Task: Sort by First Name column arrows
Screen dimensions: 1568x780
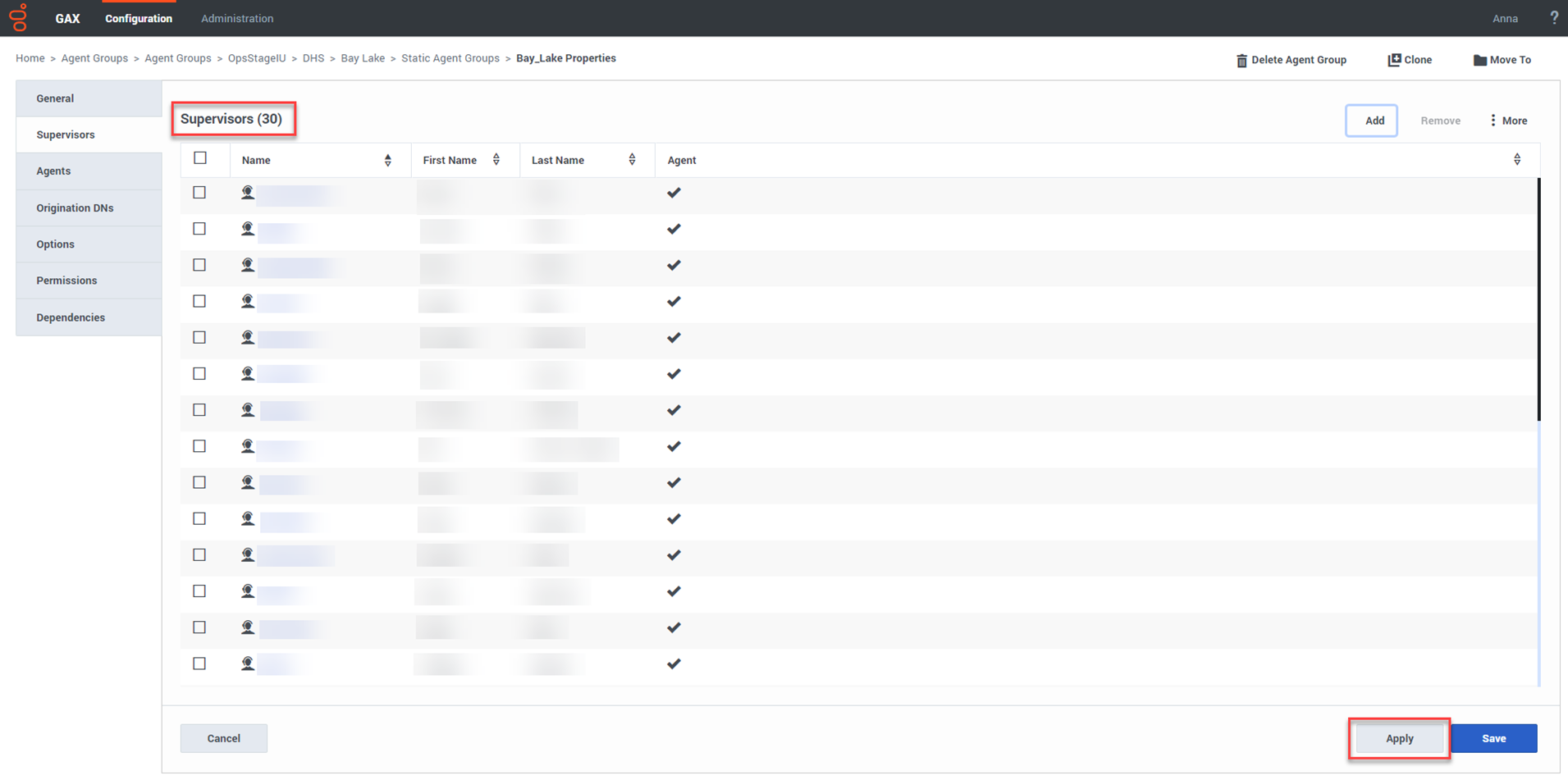Action: tap(496, 160)
